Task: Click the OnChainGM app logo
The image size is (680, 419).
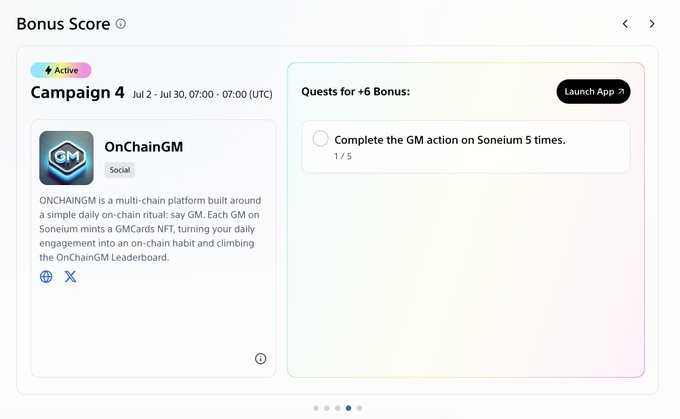Action: tap(66, 158)
